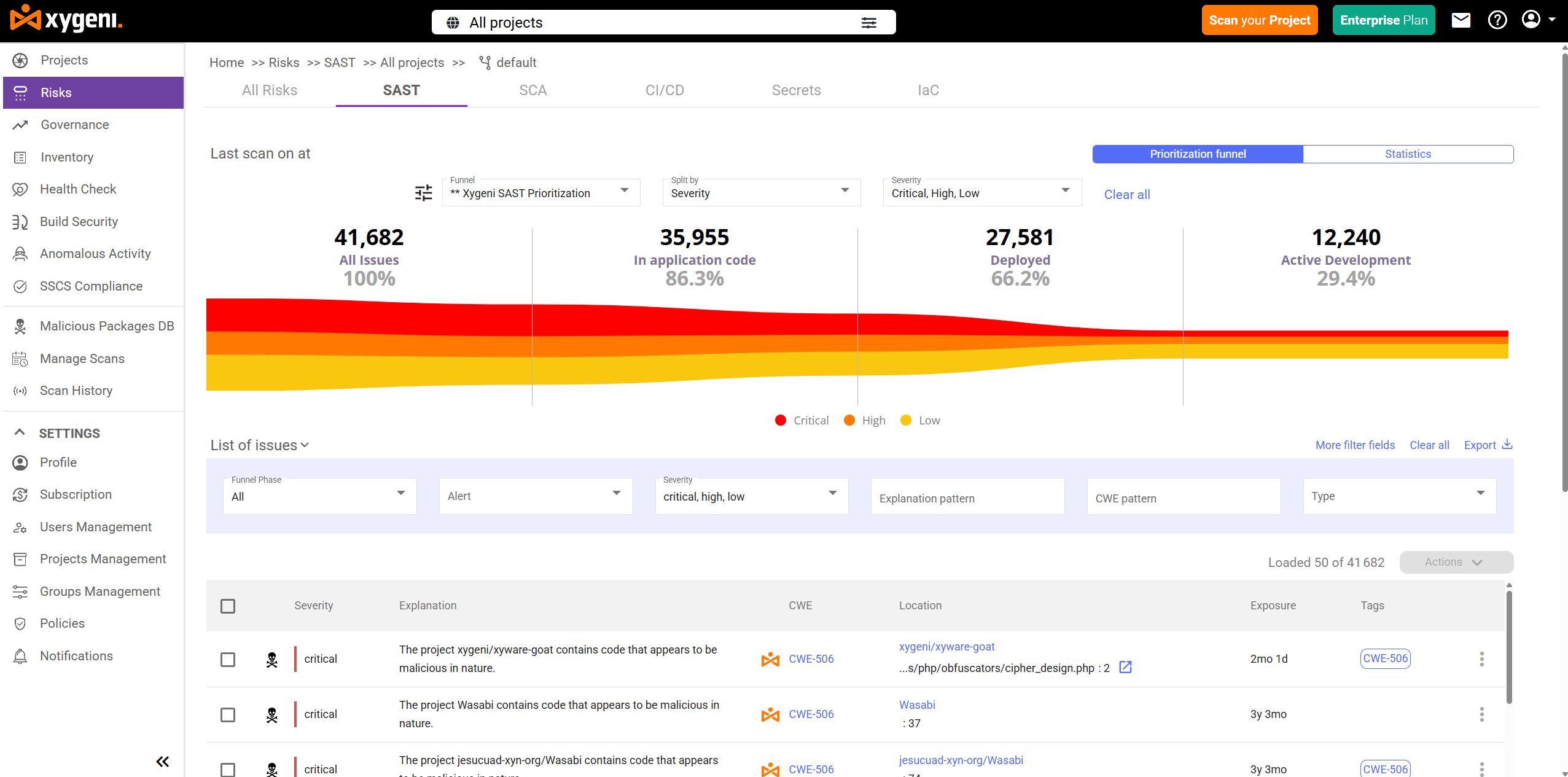Open project filter sliders in All projects bar

pos(868,23)
